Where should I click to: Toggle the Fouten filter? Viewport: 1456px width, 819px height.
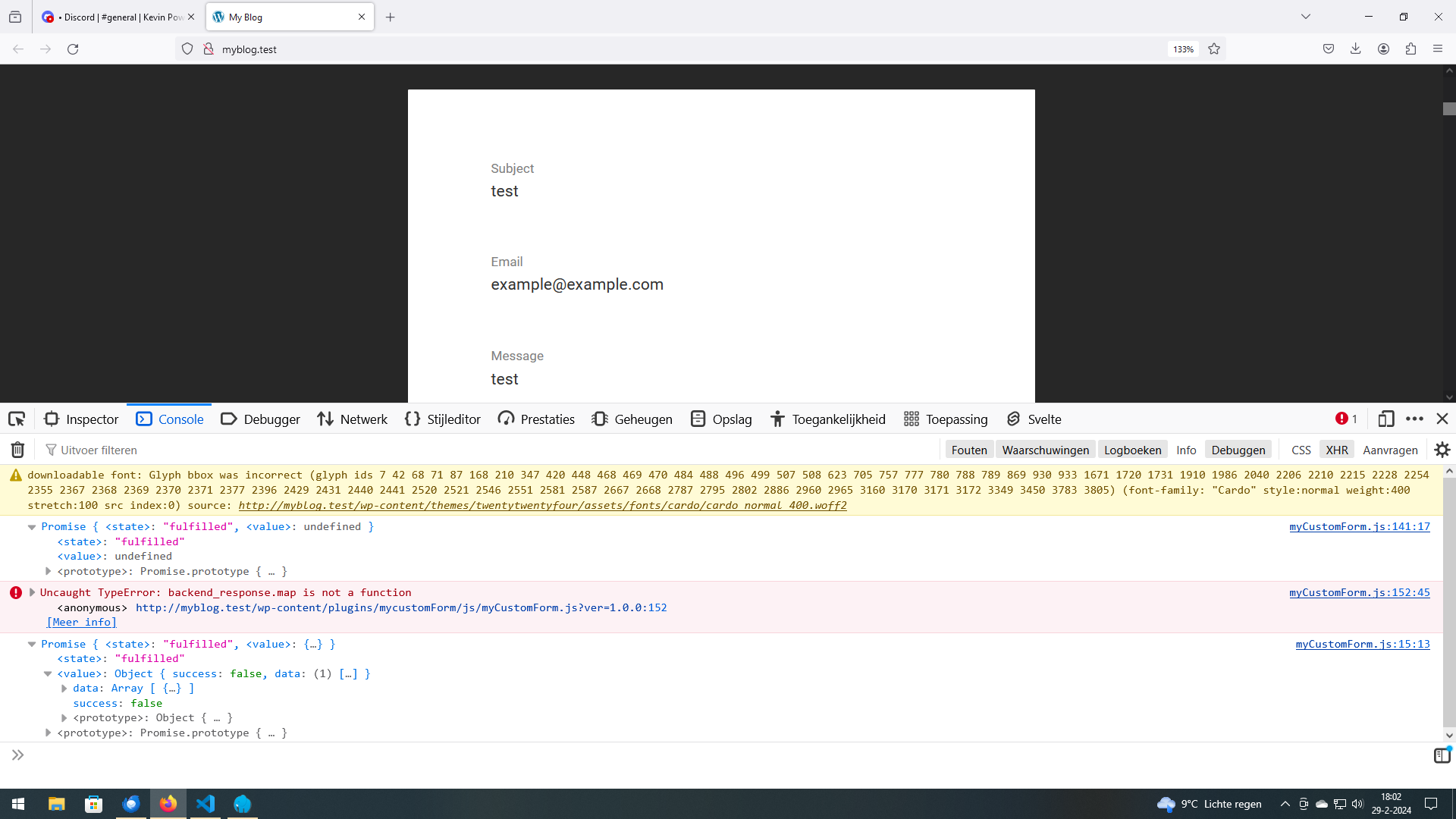point(968,450)
